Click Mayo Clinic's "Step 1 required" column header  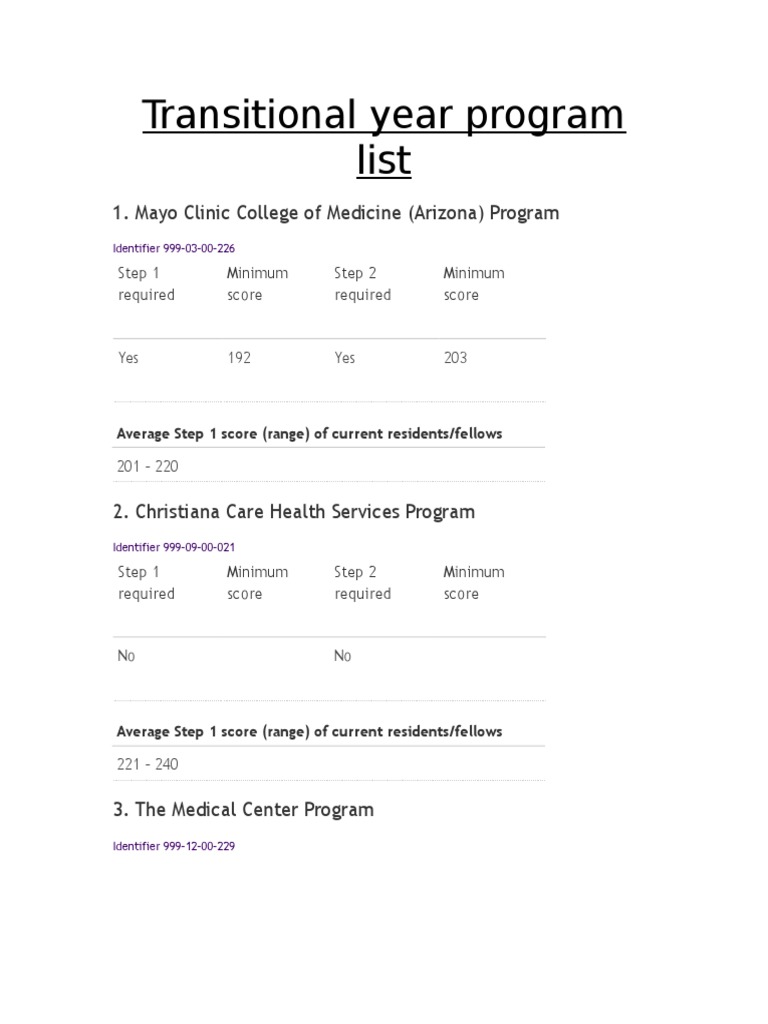(146, 284)
